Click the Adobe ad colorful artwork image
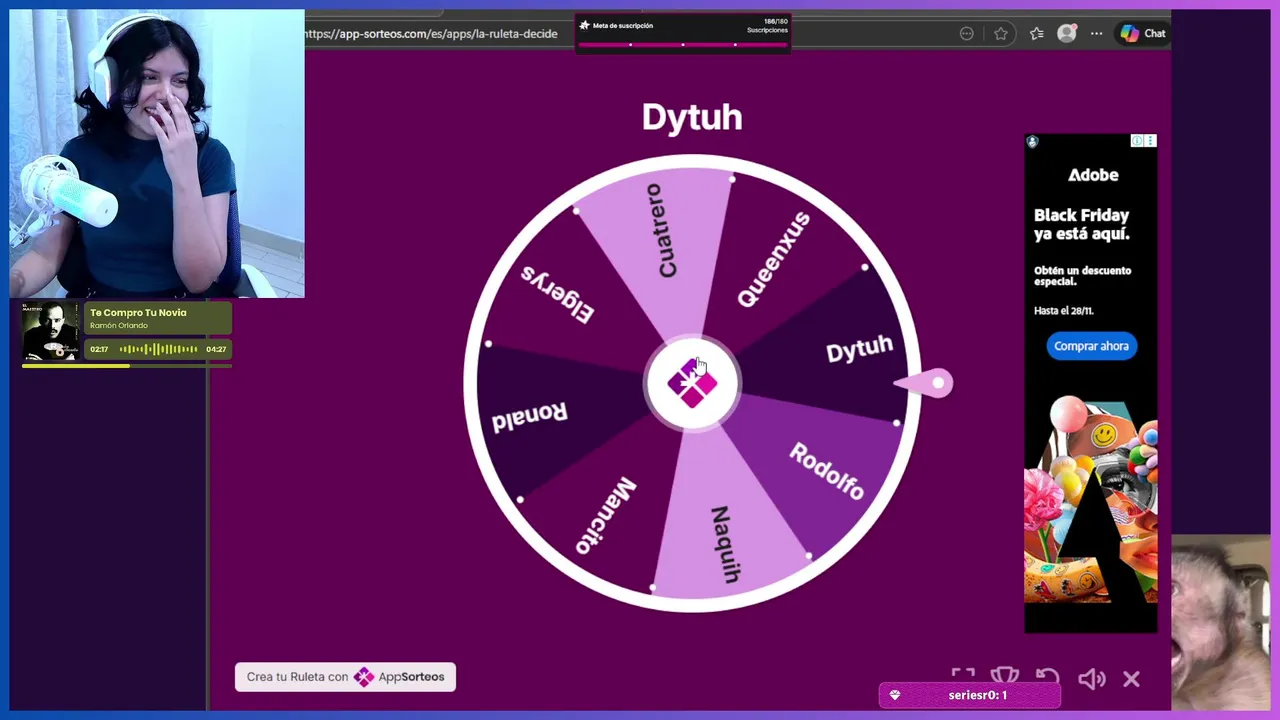 (x=1091, y=498)
